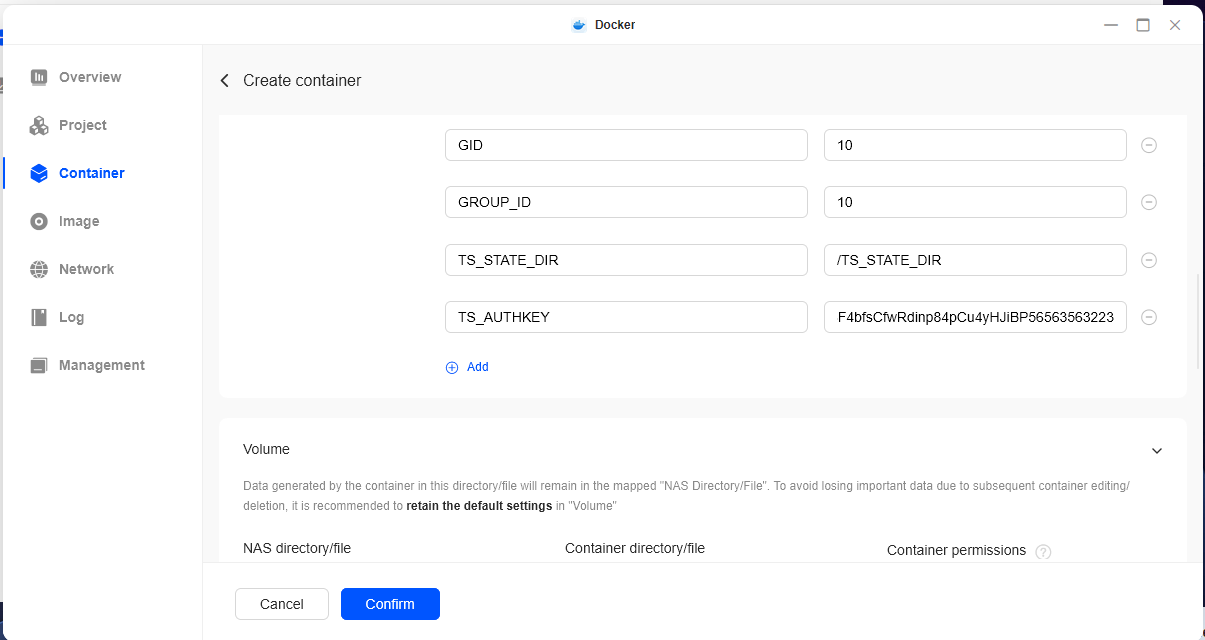Confirm container creation
Viewport: 1205px width, 640px height.
point(390,603)
